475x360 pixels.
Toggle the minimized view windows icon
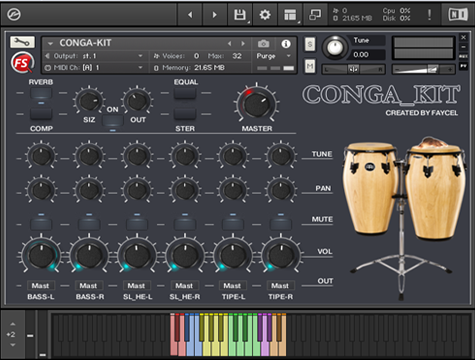(315, 15)
